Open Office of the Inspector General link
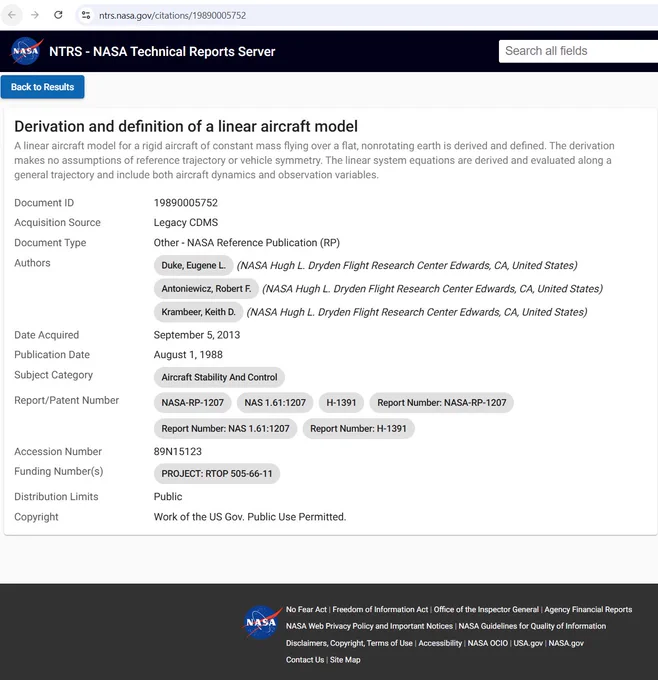Image resolution: width=658 pixels, height=680 pixels. tap(486, 610)
